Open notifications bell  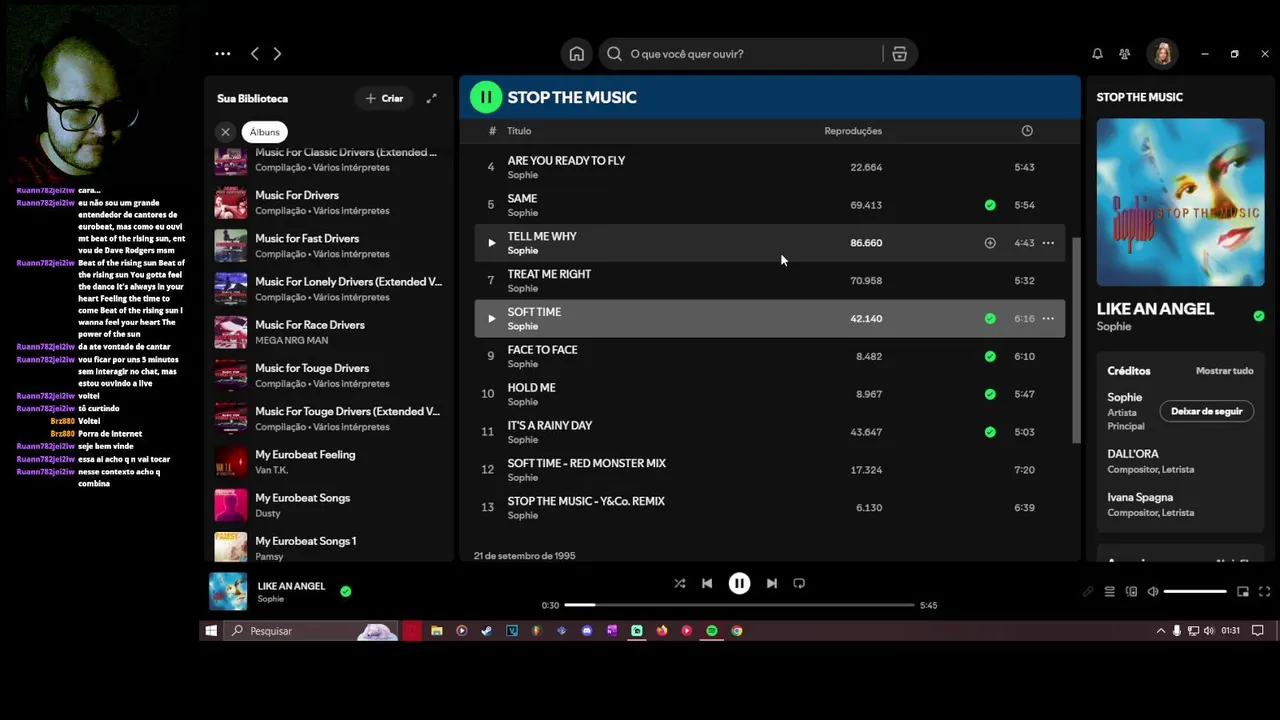tap(1097, 54)
